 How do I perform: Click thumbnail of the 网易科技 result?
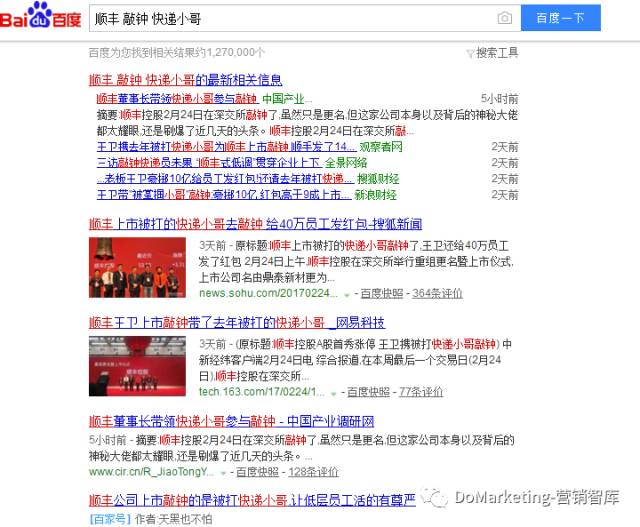point(137,366)
